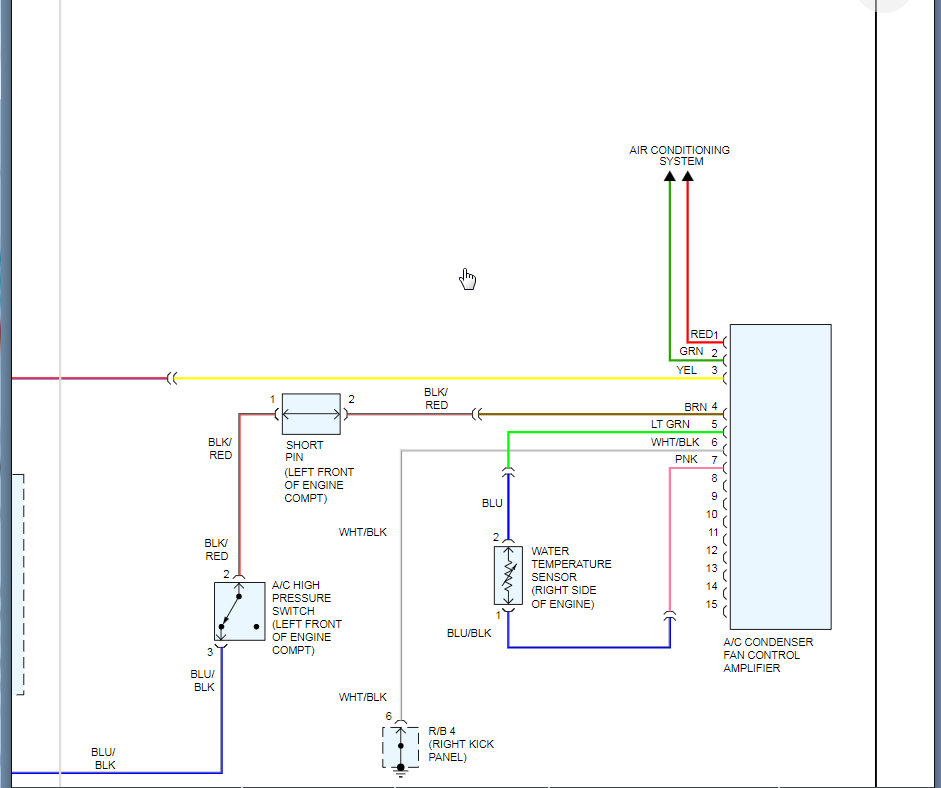941x788 pixels.
Task: Click amplifier pin number 14
Action: (x=712, y=586)
